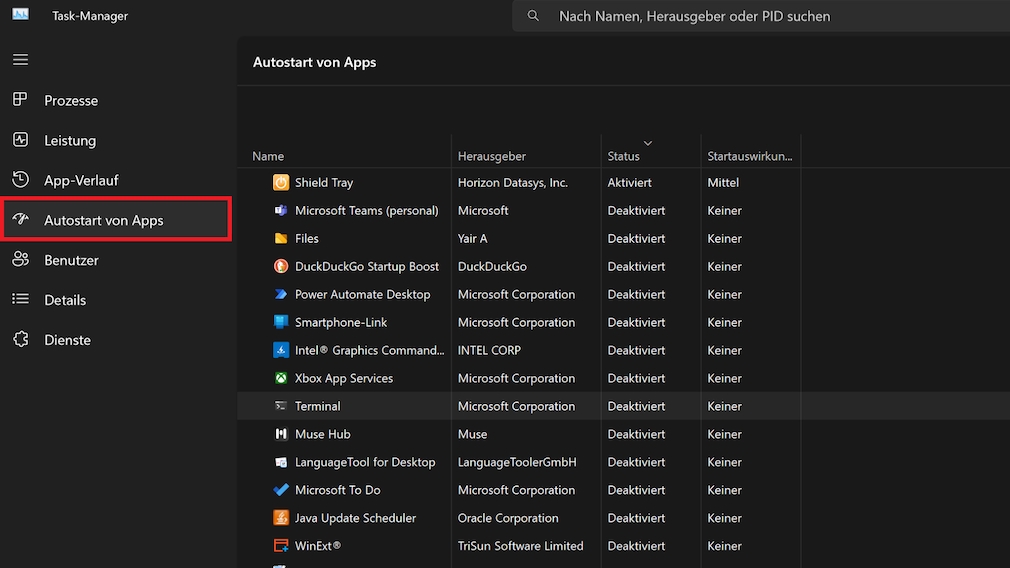Click the Task-Manager app icon in title bar
The image size is (1010, 568).
[21, 14]
